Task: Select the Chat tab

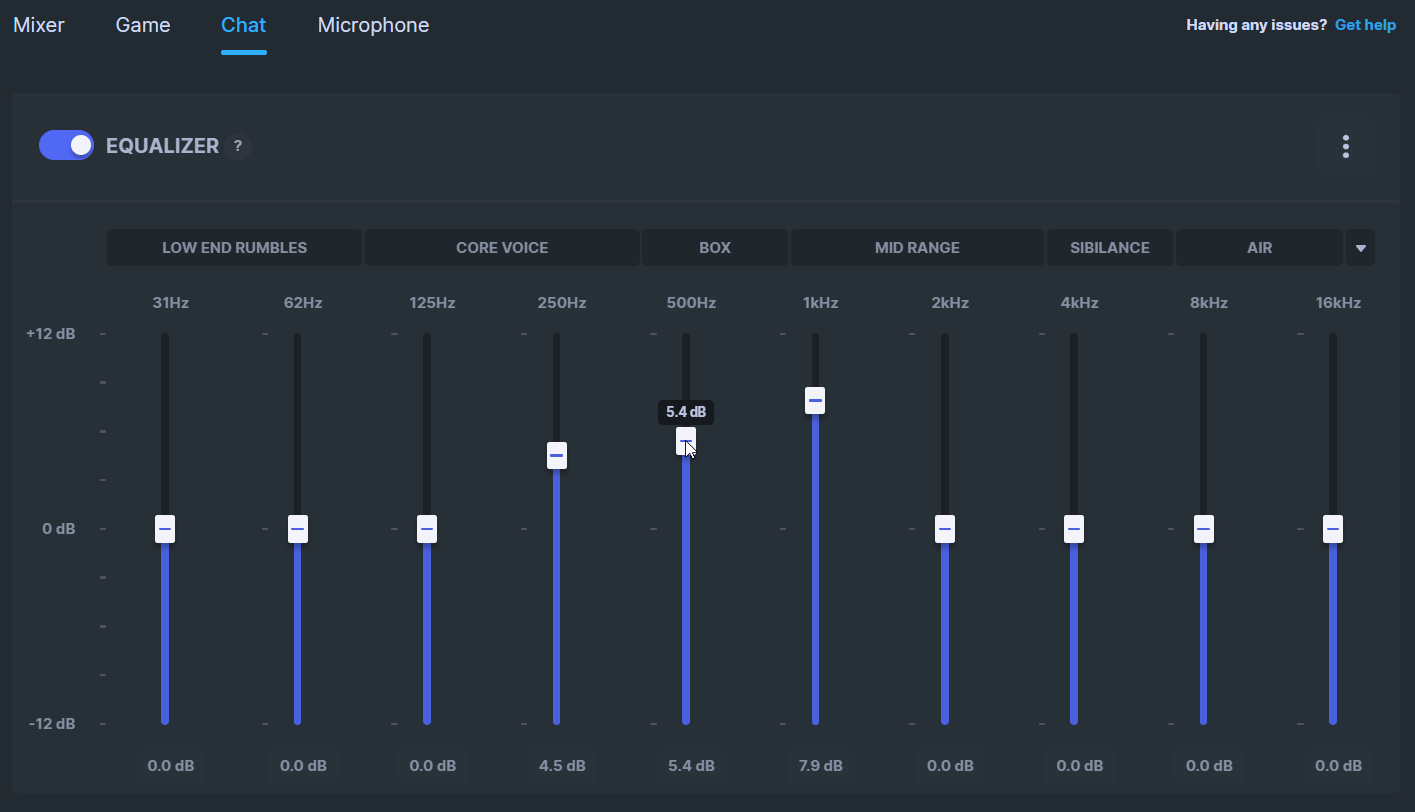Action: [x=243, y=25]
